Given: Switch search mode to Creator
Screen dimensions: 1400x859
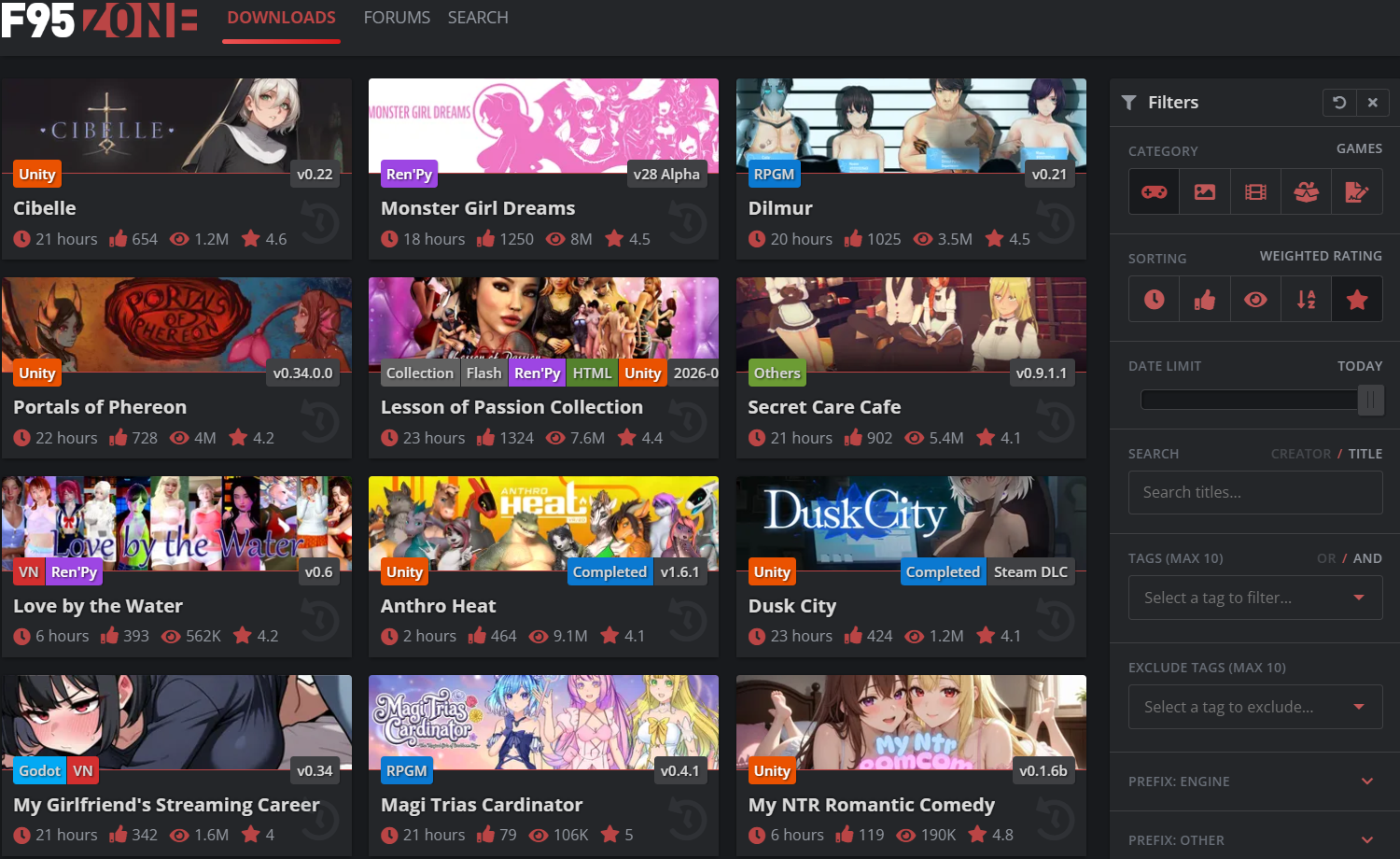Looking at the screenshot, I should 1301,454.
